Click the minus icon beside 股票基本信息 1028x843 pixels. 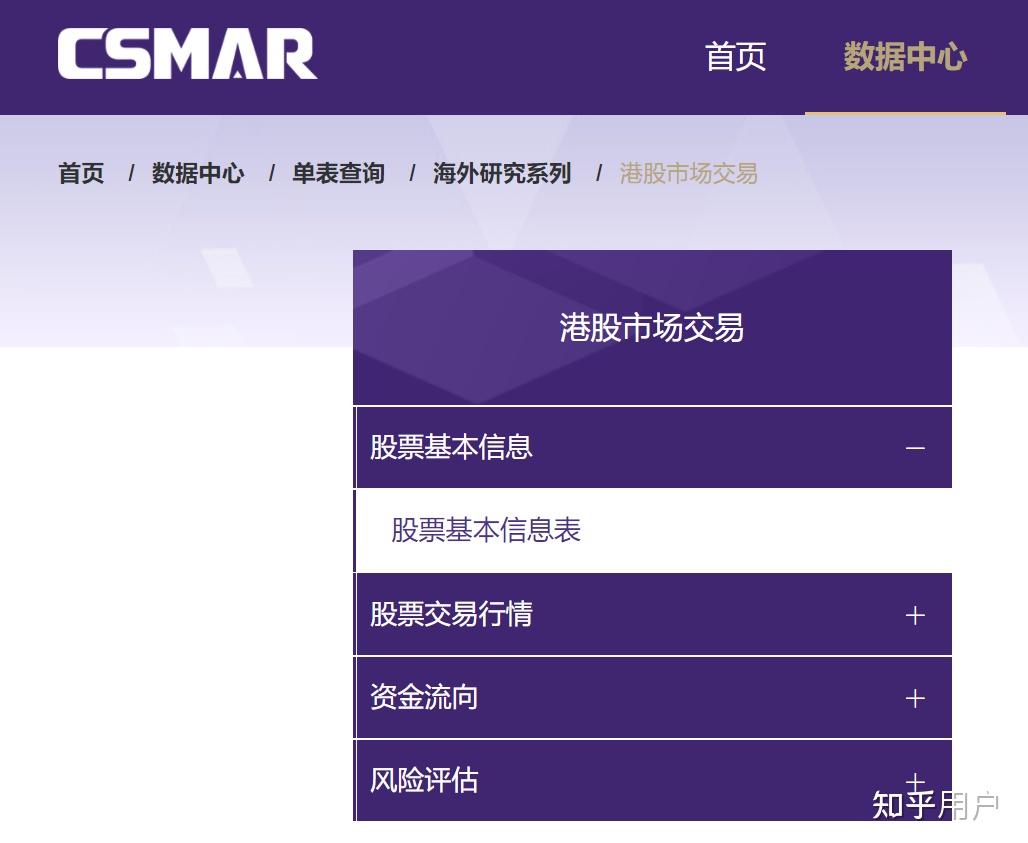914,448
